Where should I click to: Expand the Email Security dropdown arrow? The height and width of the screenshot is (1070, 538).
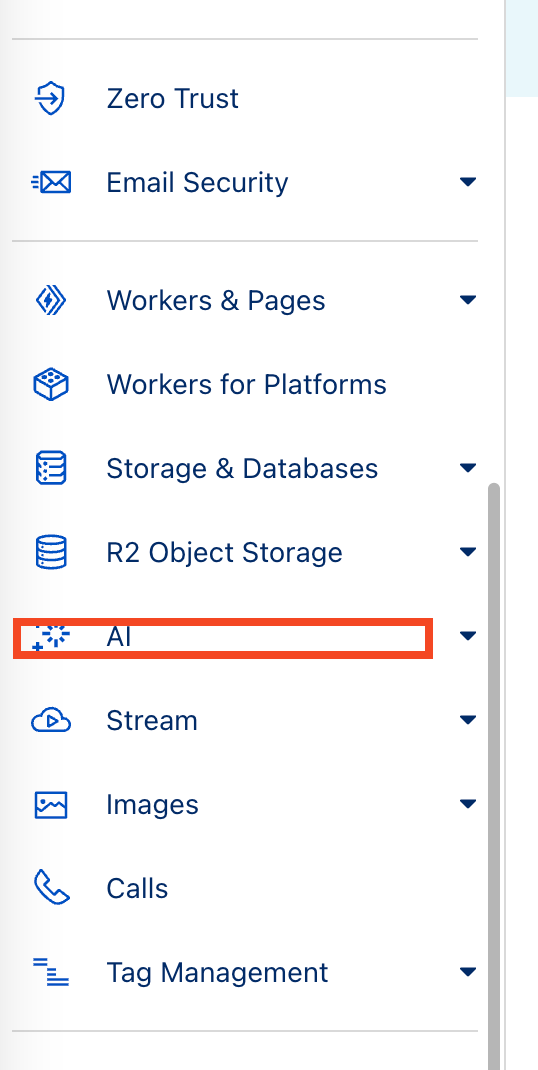[x=468, y=182]
